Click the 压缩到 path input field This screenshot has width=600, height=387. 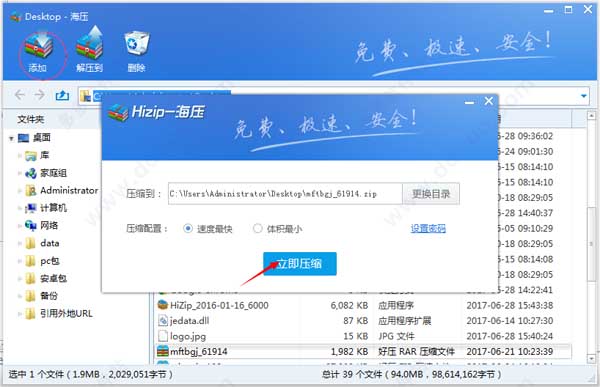[x=285, y=194]
